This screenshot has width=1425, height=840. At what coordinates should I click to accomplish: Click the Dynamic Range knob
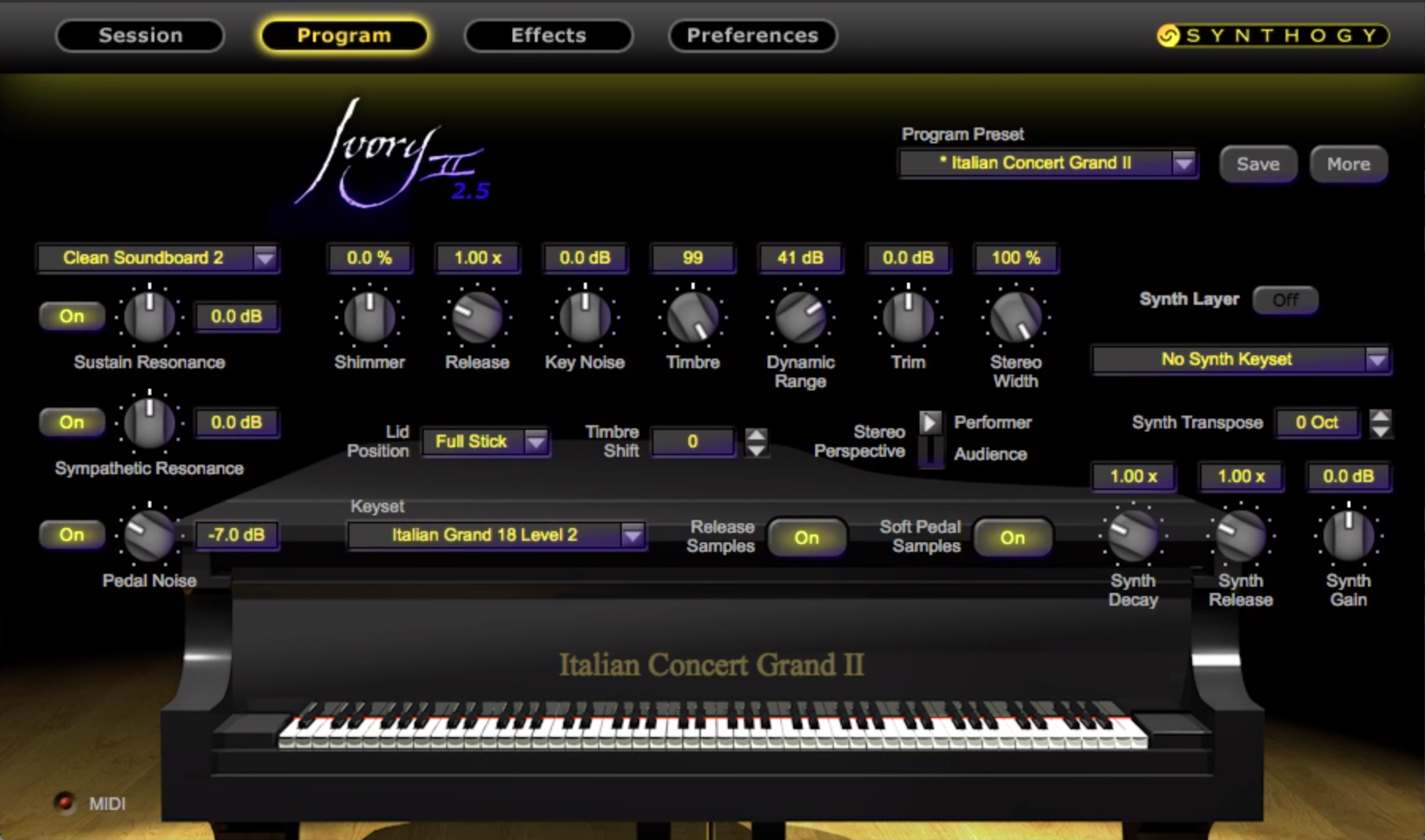(x=800, y=317)
